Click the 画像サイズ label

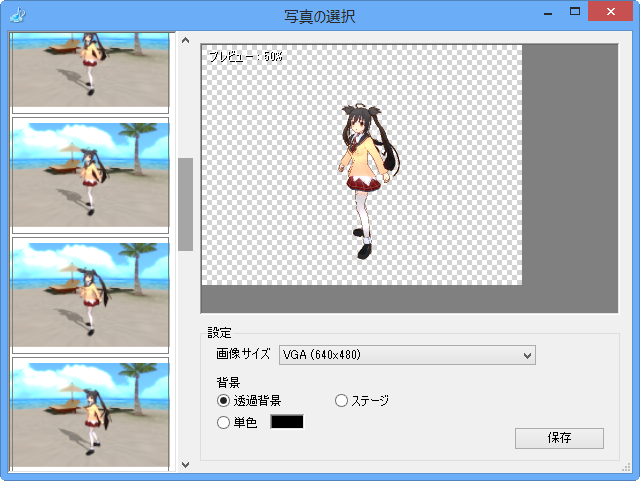click(x=243, y=354)
